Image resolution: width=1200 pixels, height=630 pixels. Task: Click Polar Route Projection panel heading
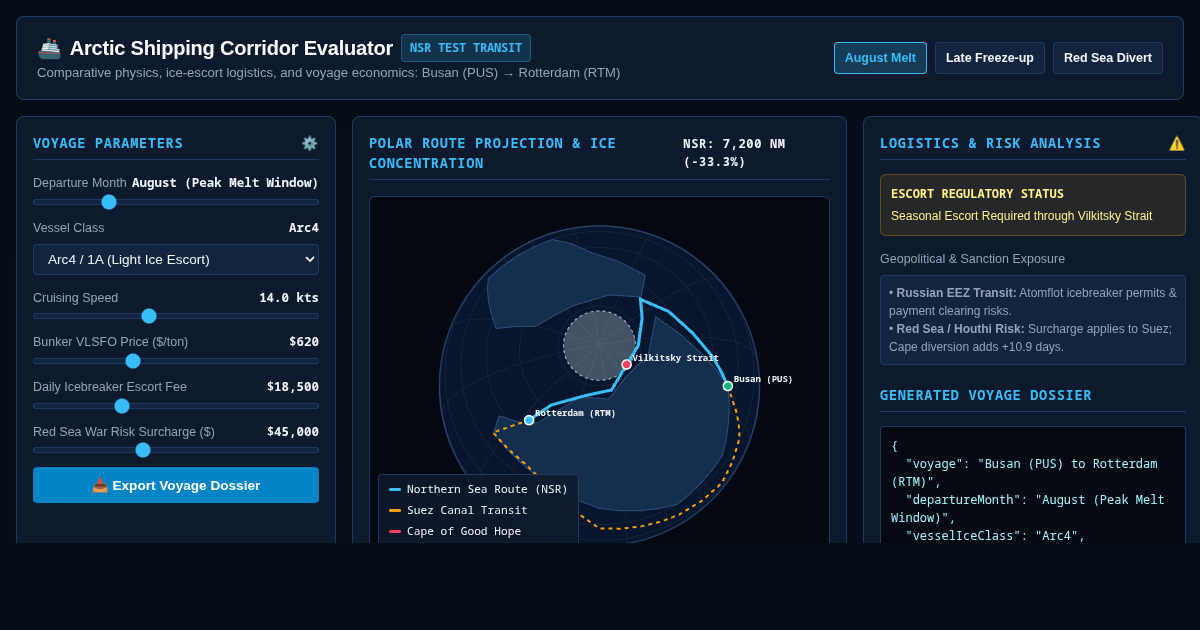[x=493, y=153]
